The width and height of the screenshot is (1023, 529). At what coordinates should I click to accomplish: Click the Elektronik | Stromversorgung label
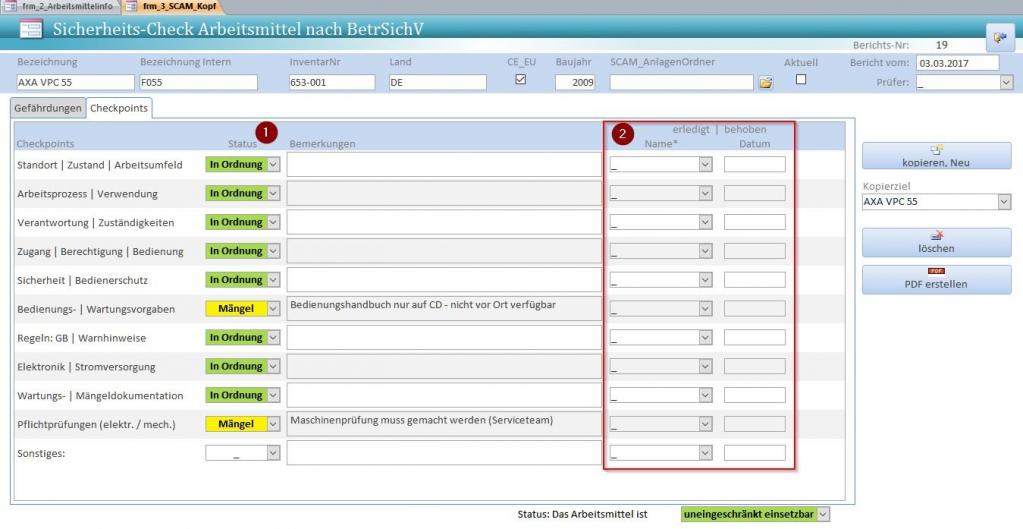coord(86,367)
